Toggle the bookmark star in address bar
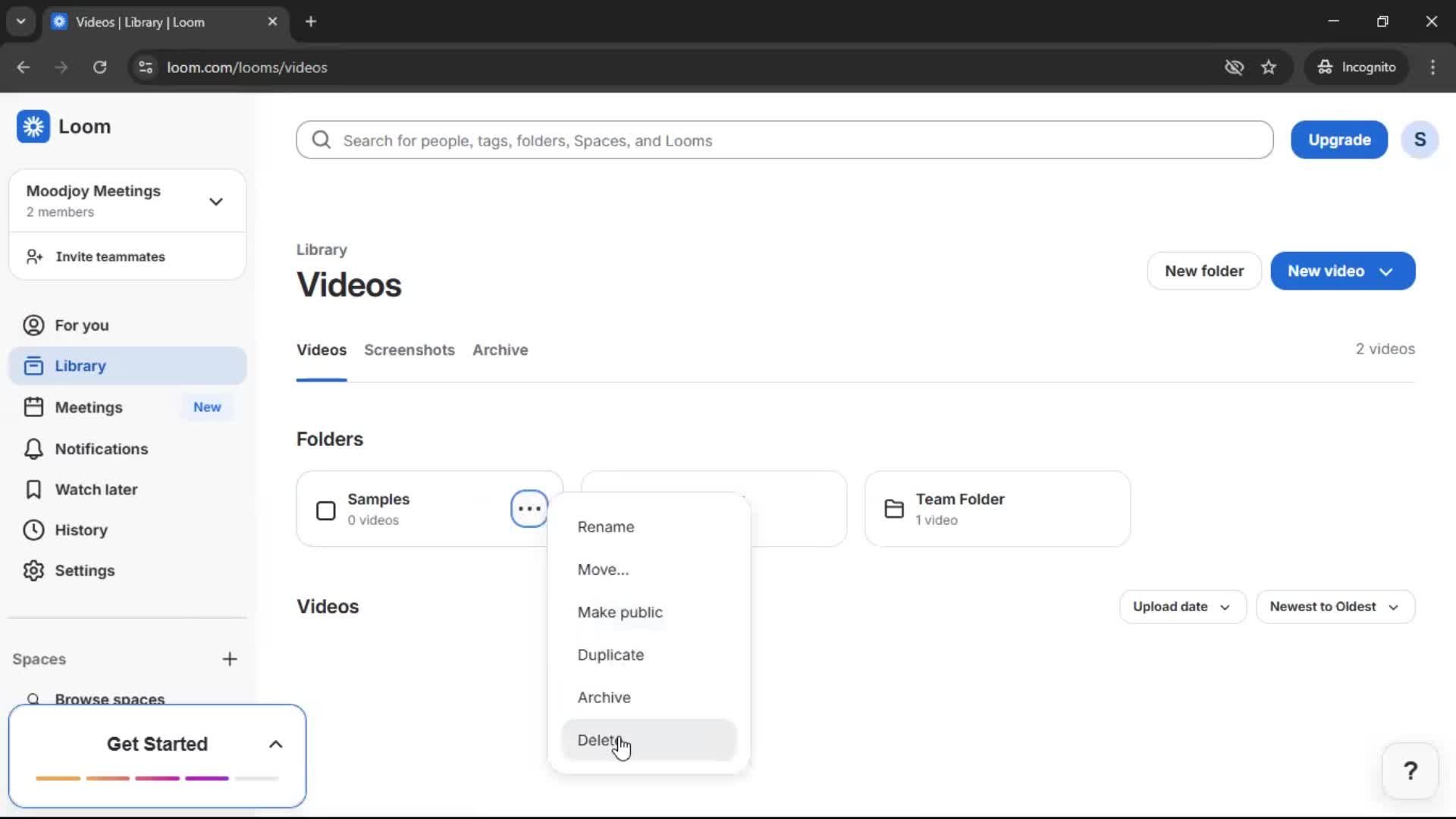The width and height of the screenshot is (1456, 819). (x=1269, y=67)
